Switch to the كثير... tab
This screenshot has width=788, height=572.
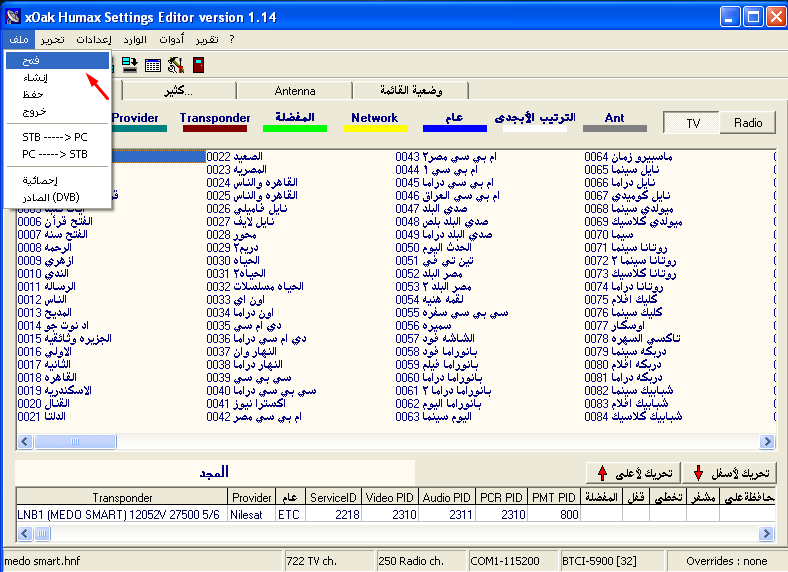[x=179, y=91]
